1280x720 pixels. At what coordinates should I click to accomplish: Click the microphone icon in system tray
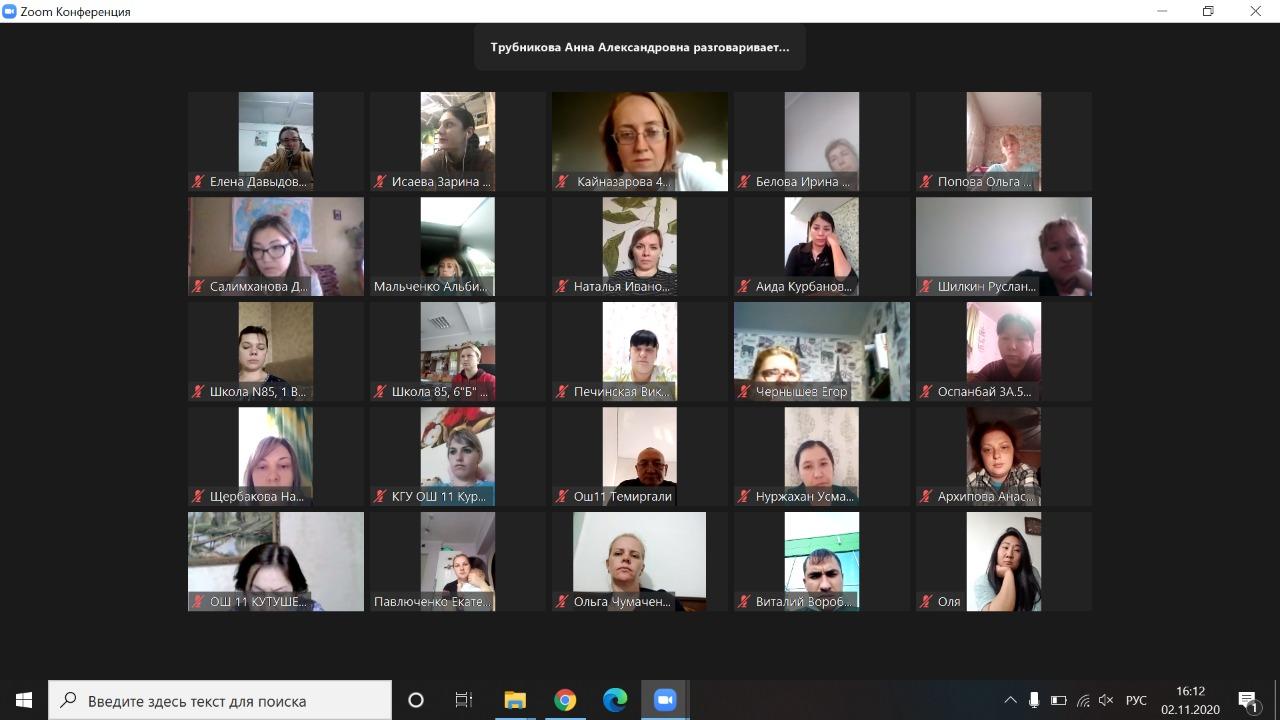click(1034, 700)
